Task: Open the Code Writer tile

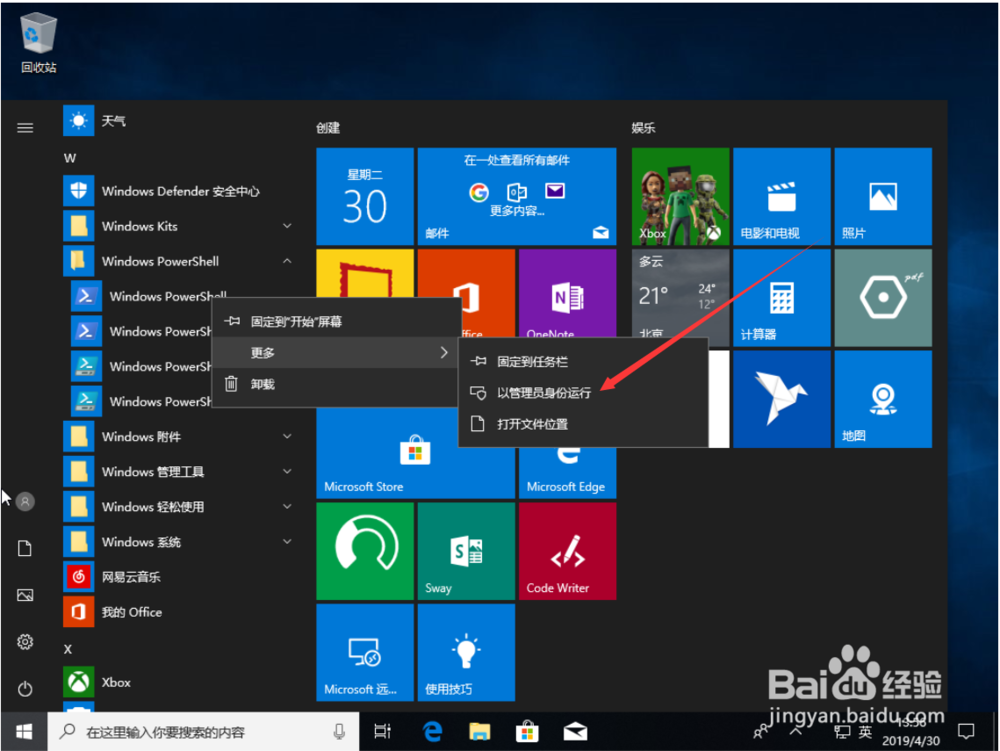Action: click(567, 551)
